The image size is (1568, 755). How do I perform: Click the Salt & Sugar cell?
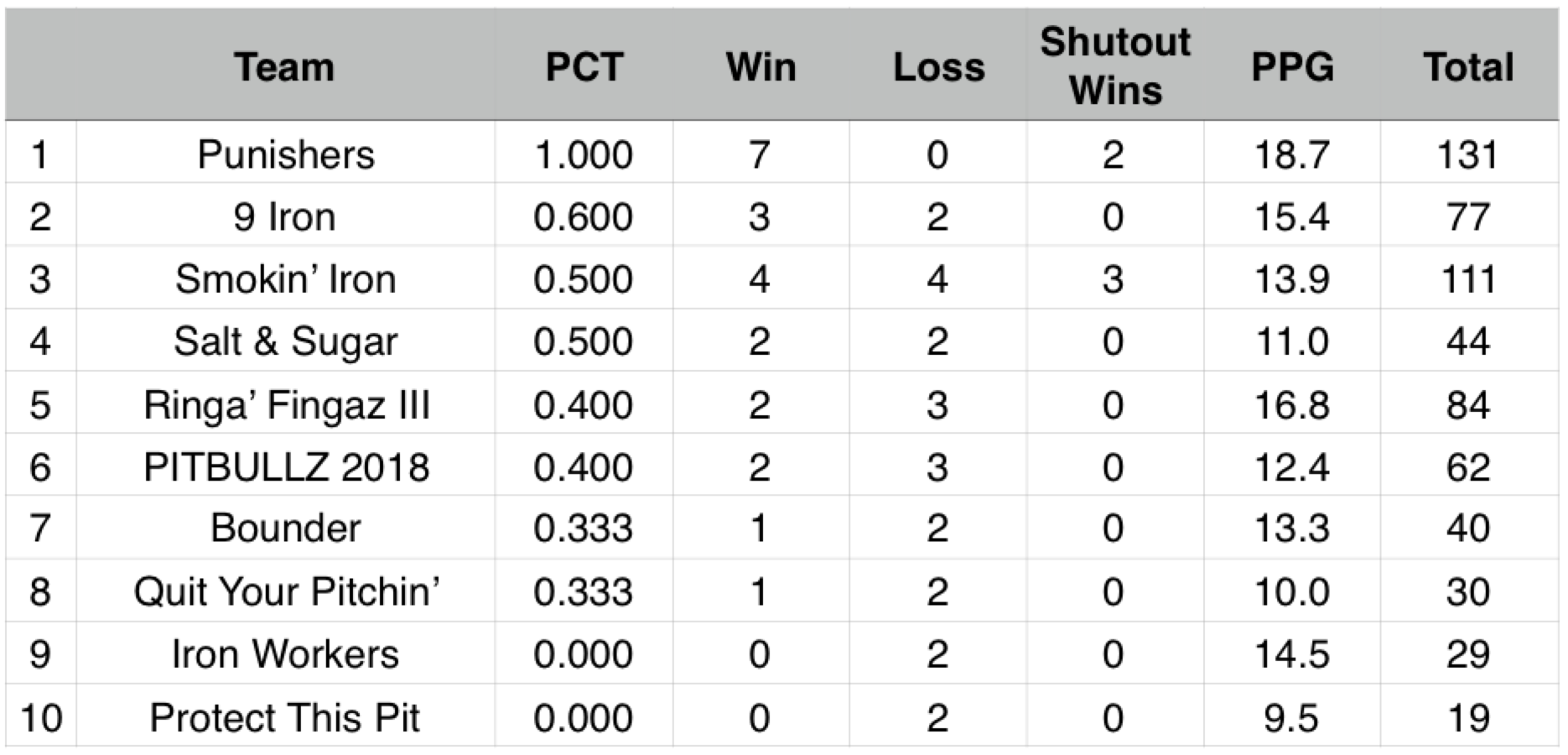tap(285, 341)
